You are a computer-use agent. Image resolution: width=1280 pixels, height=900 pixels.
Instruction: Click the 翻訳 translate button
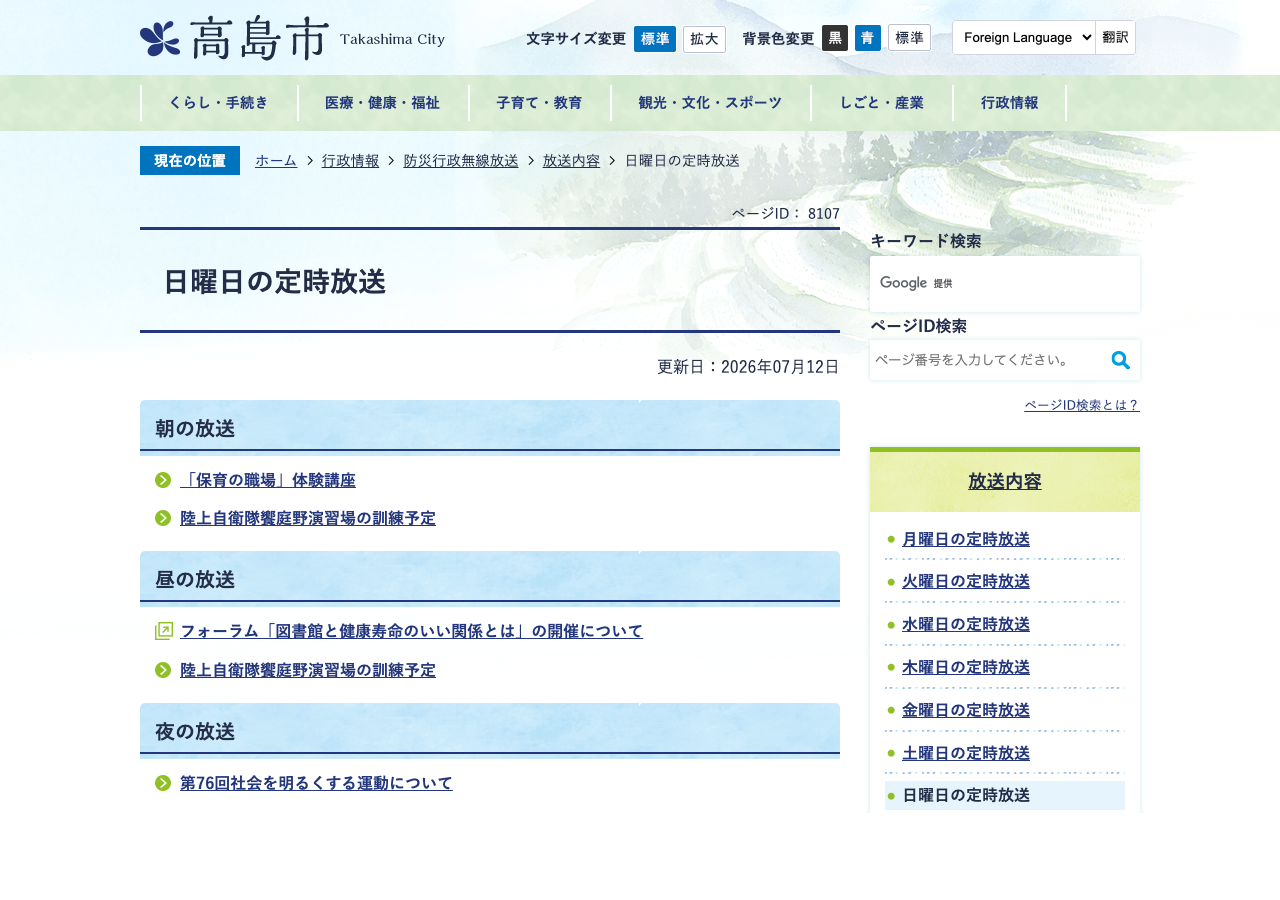(x=1116, y=37)
